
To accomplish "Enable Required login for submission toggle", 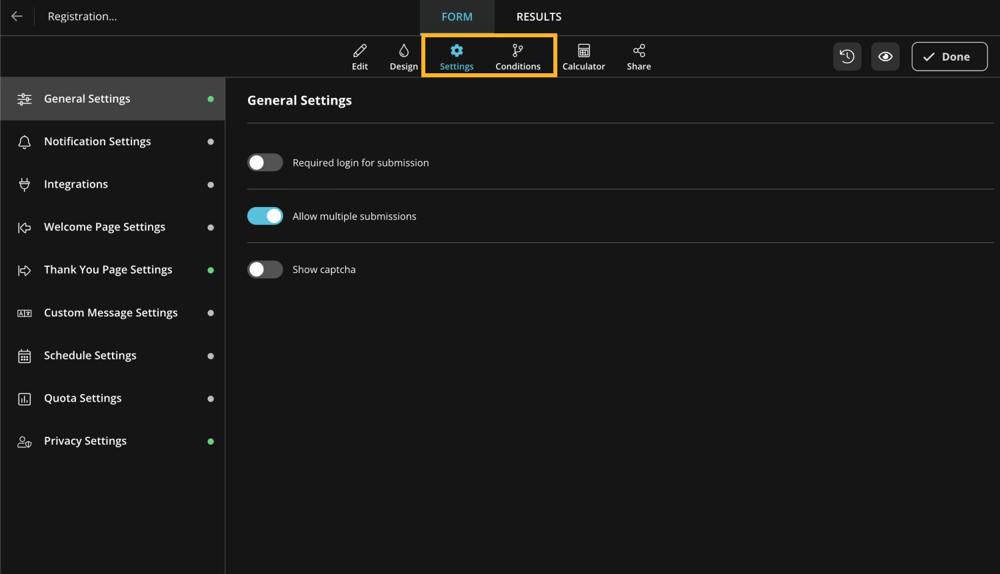I will (265, 163).
